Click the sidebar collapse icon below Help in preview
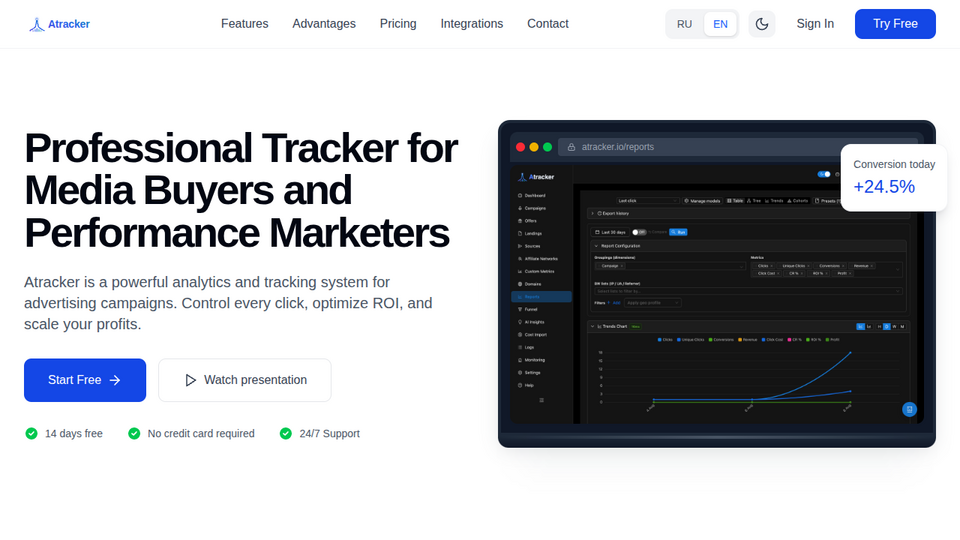This screenshot has height=540, width=960. (x=541, y=400)
